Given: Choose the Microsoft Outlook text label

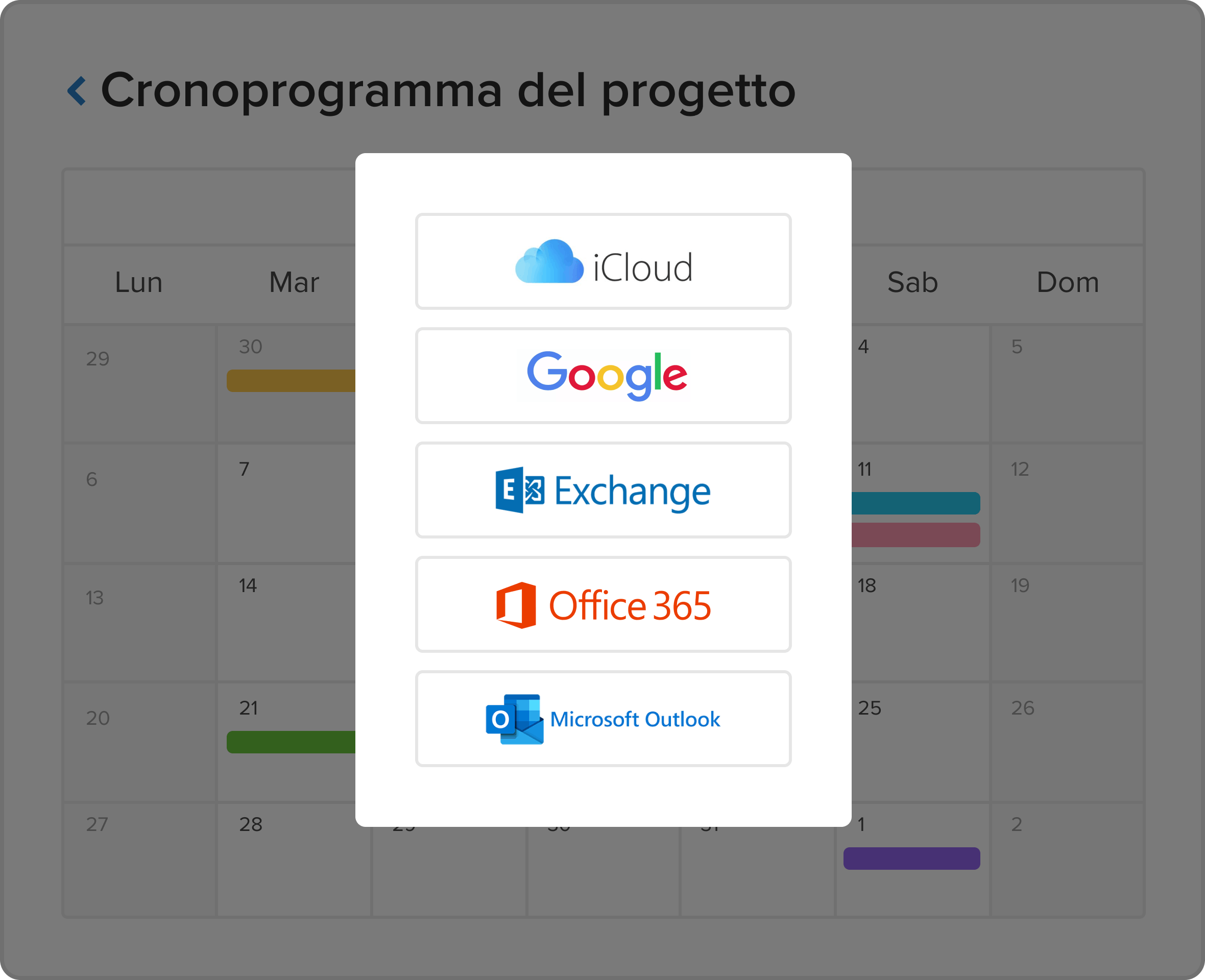Looking at the screenshot, I should click(x=635, y=719).
